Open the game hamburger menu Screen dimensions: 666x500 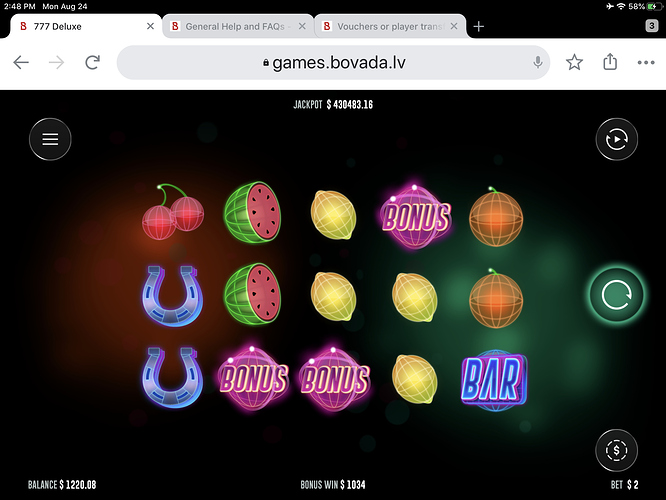tap(50, 139)
